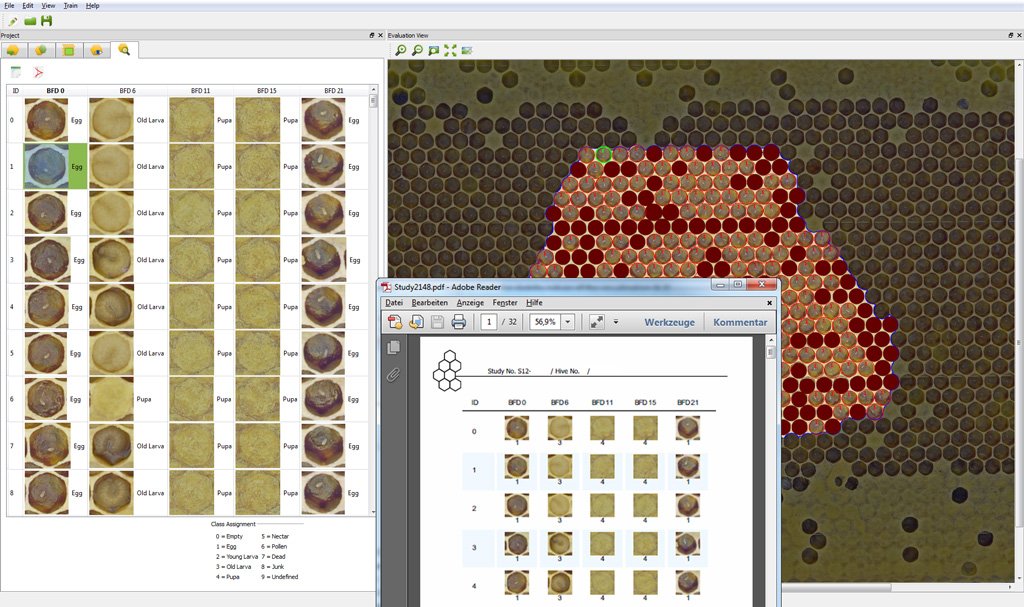1024x607 pixels.
Task: Open the Kommentar pane
Action: 740,322
